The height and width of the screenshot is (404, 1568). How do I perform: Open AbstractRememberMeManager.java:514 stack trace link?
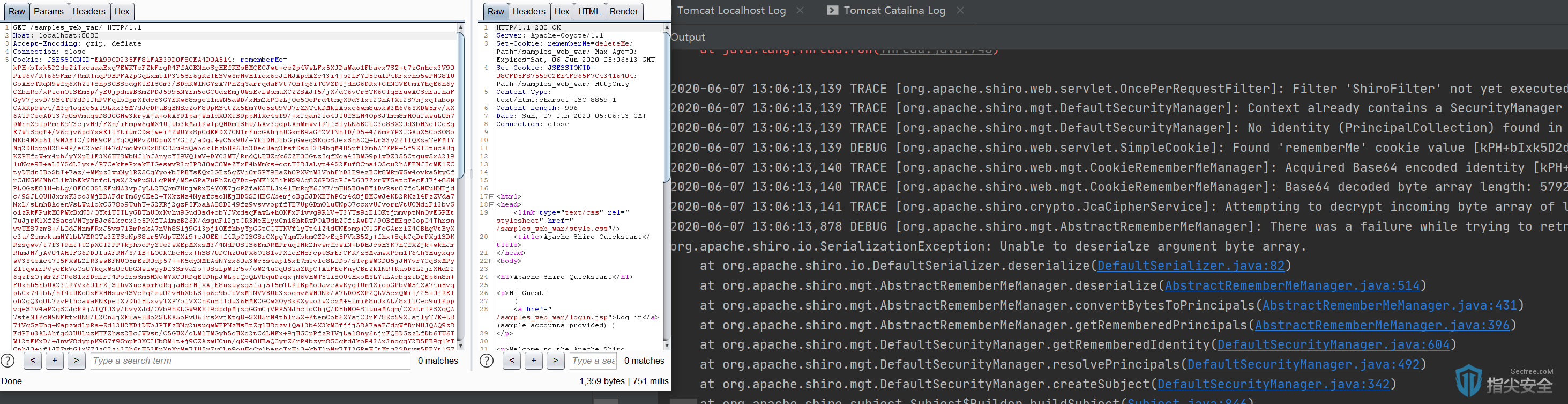[x=1292, y=286]
